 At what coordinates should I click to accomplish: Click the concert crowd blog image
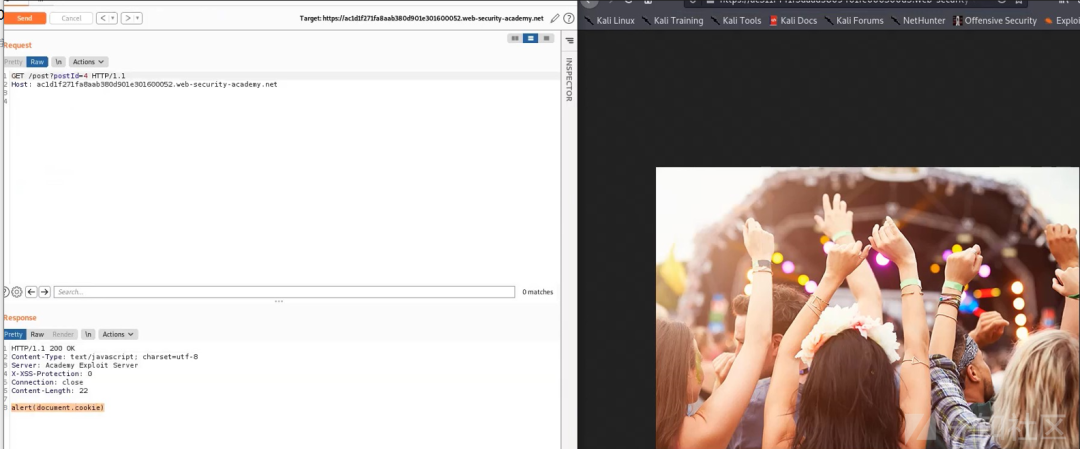(x=868, y=308)
